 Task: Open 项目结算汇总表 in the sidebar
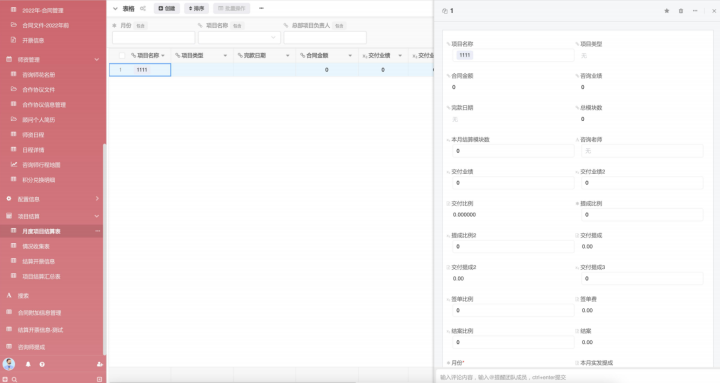[x=41, y=276]
